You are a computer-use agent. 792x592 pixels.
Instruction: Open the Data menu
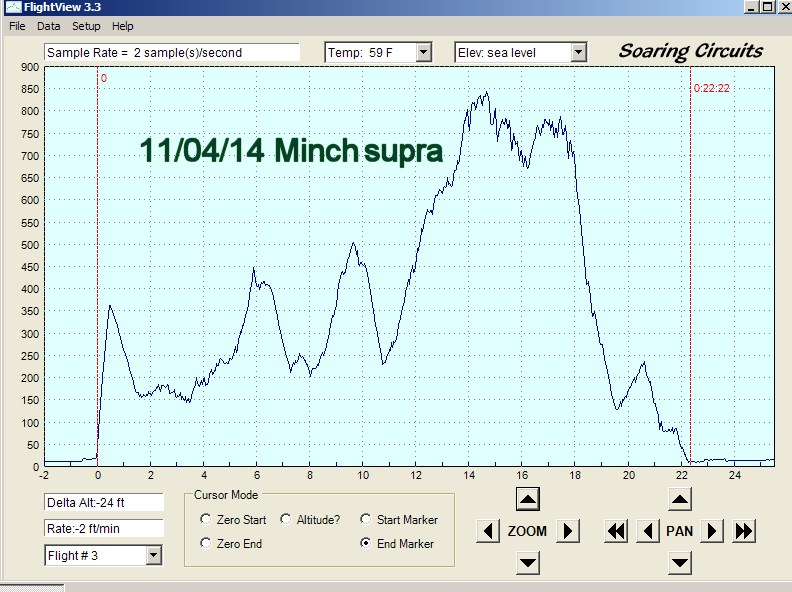[48, 26]
